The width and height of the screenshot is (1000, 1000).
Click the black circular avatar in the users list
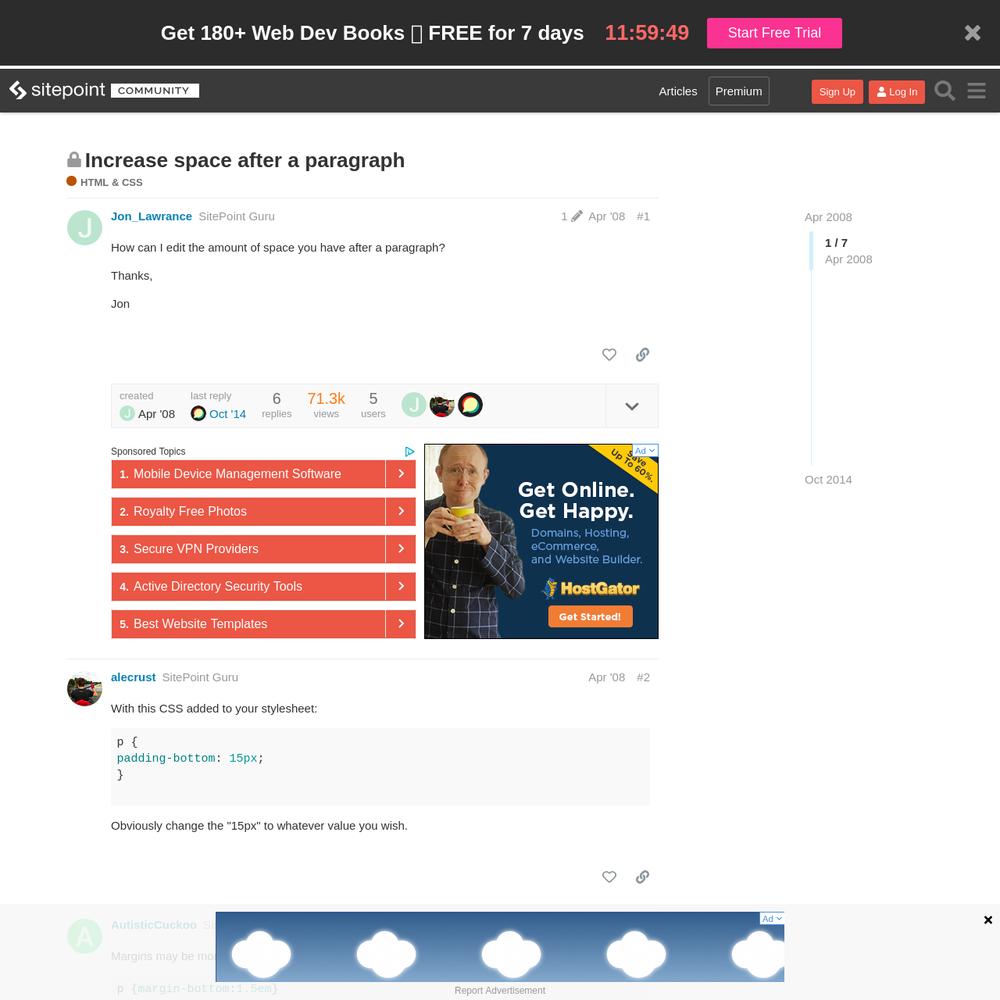470,404
